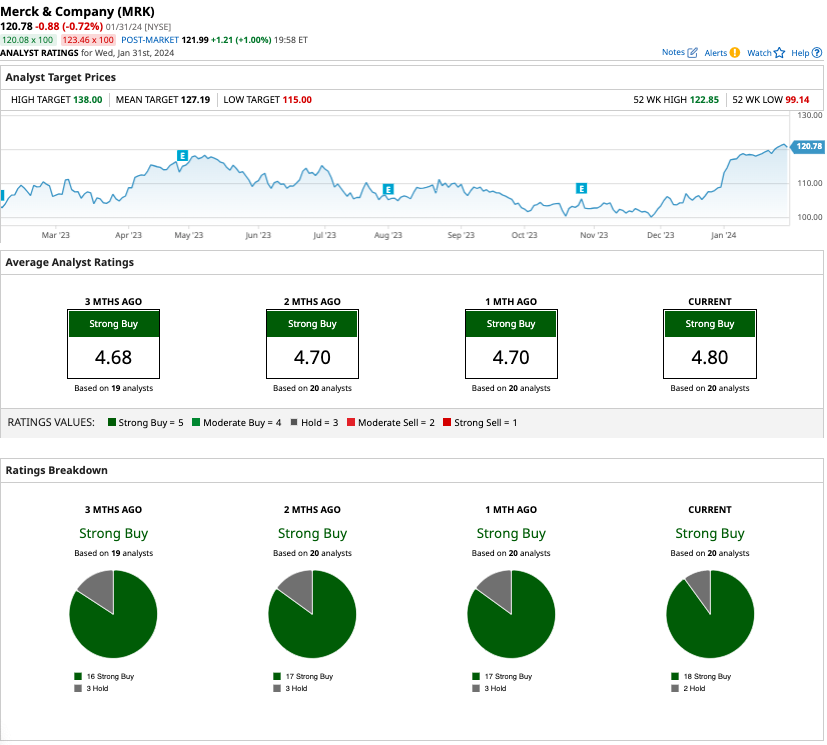Click the Moderate Buy legend swatch
827x745 pixels.
pos(196,422)
